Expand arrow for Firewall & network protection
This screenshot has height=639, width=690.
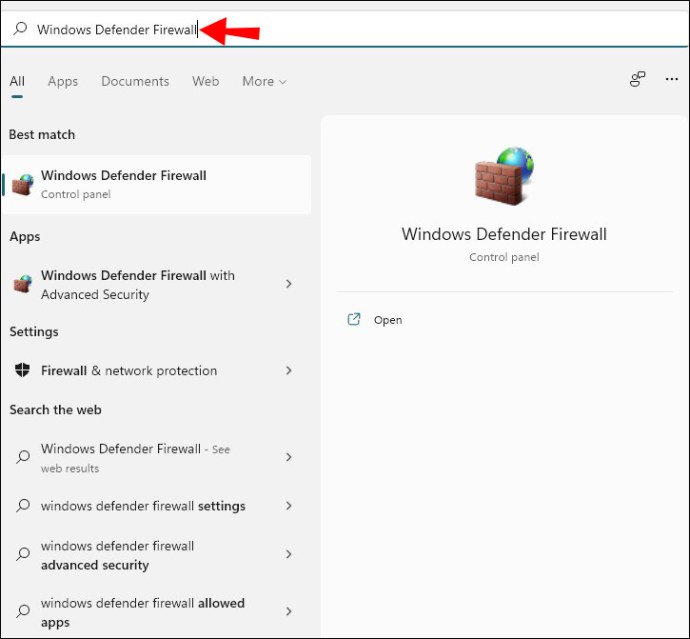coord(289,371)
